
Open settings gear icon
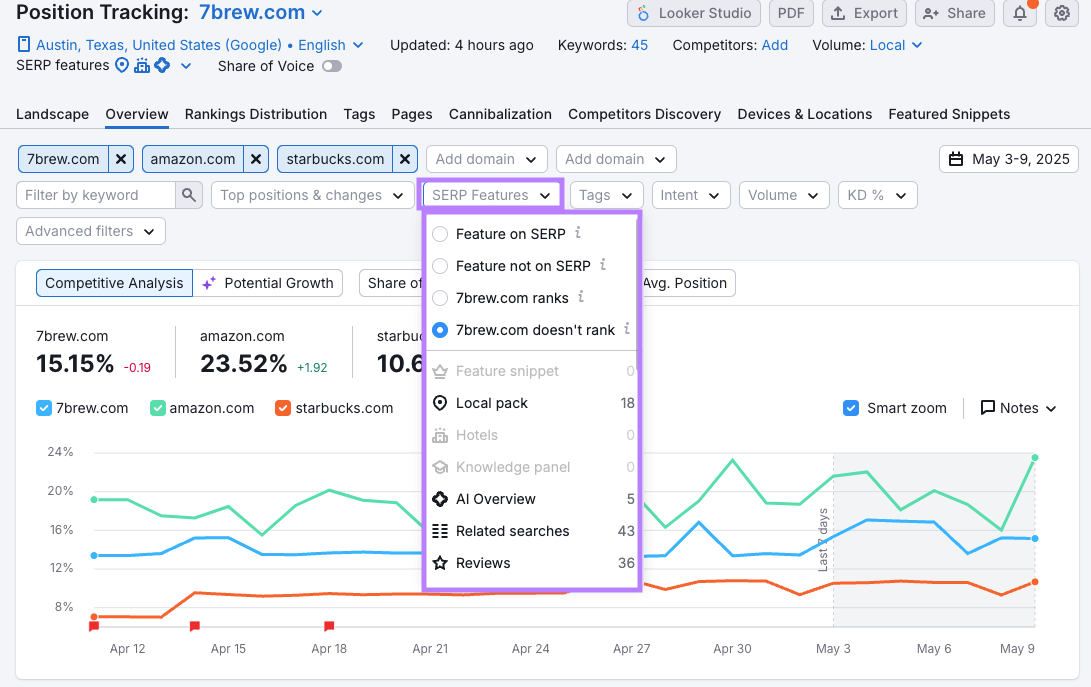pyautogui.click(x=1063, y=14)
